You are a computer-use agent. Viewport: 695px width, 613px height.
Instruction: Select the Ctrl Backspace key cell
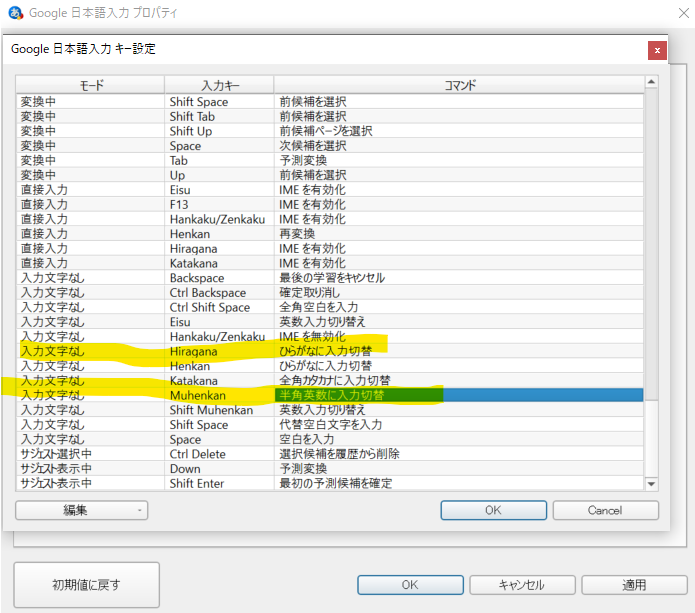[219, 293]
